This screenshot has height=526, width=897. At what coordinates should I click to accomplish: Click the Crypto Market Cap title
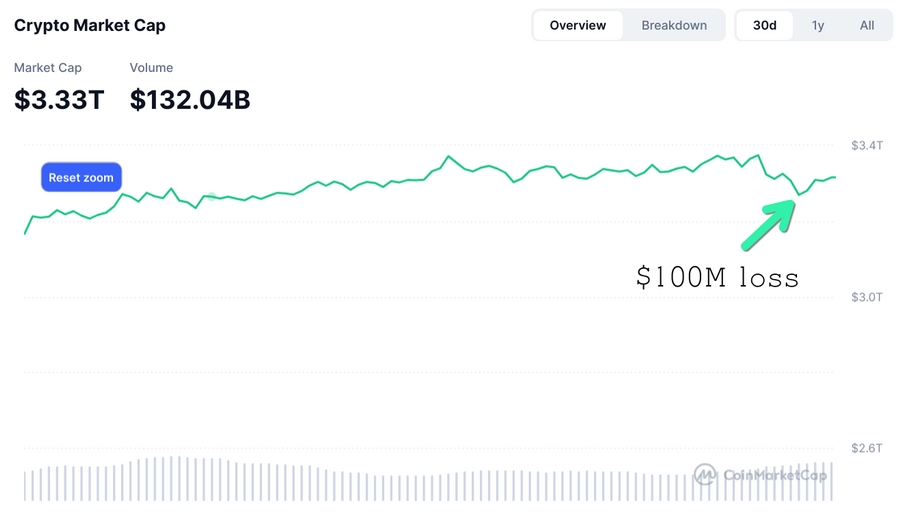pyautogui.click(x=90, y=25)
